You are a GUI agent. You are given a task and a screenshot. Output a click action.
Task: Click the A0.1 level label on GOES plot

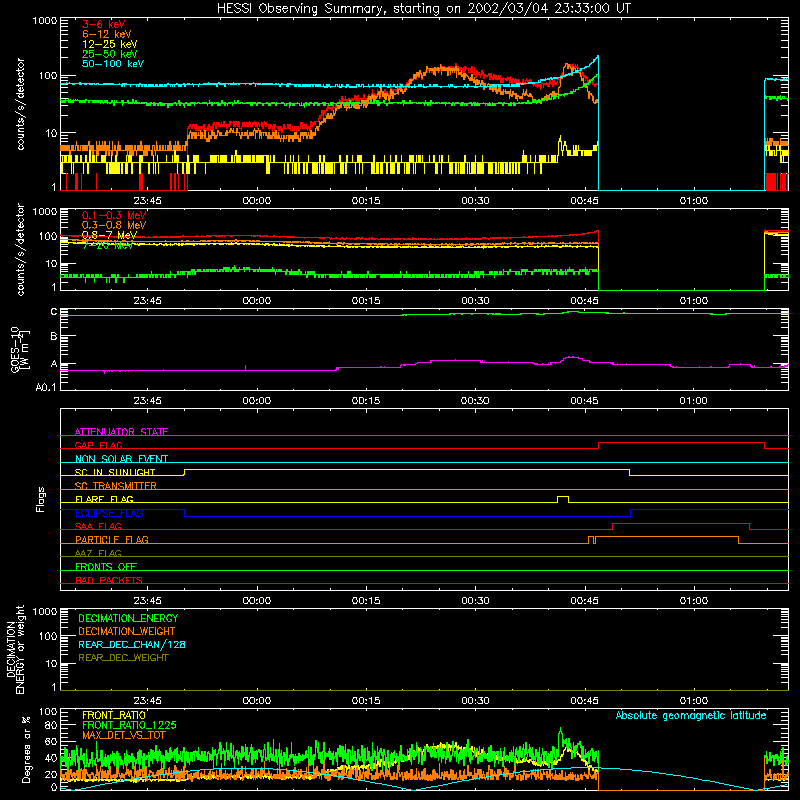[46, 387]
